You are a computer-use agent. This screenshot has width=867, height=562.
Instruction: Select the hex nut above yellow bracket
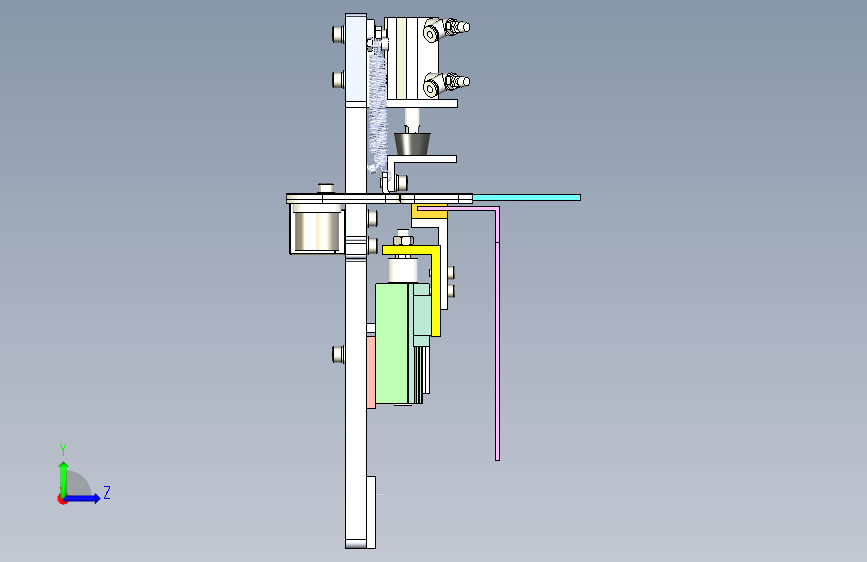[x=403, y=241]
